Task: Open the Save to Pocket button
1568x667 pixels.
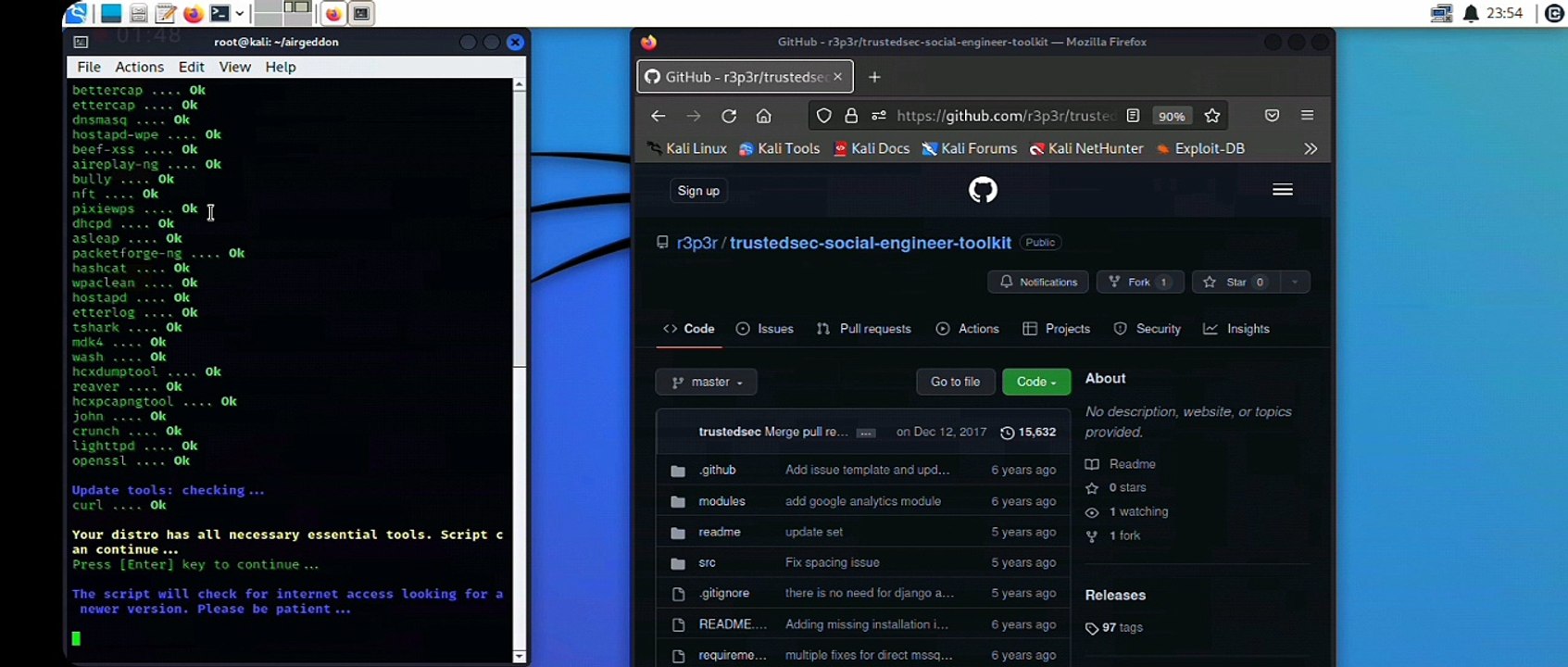Action: pyautogui.click(x=1272, y=116)
